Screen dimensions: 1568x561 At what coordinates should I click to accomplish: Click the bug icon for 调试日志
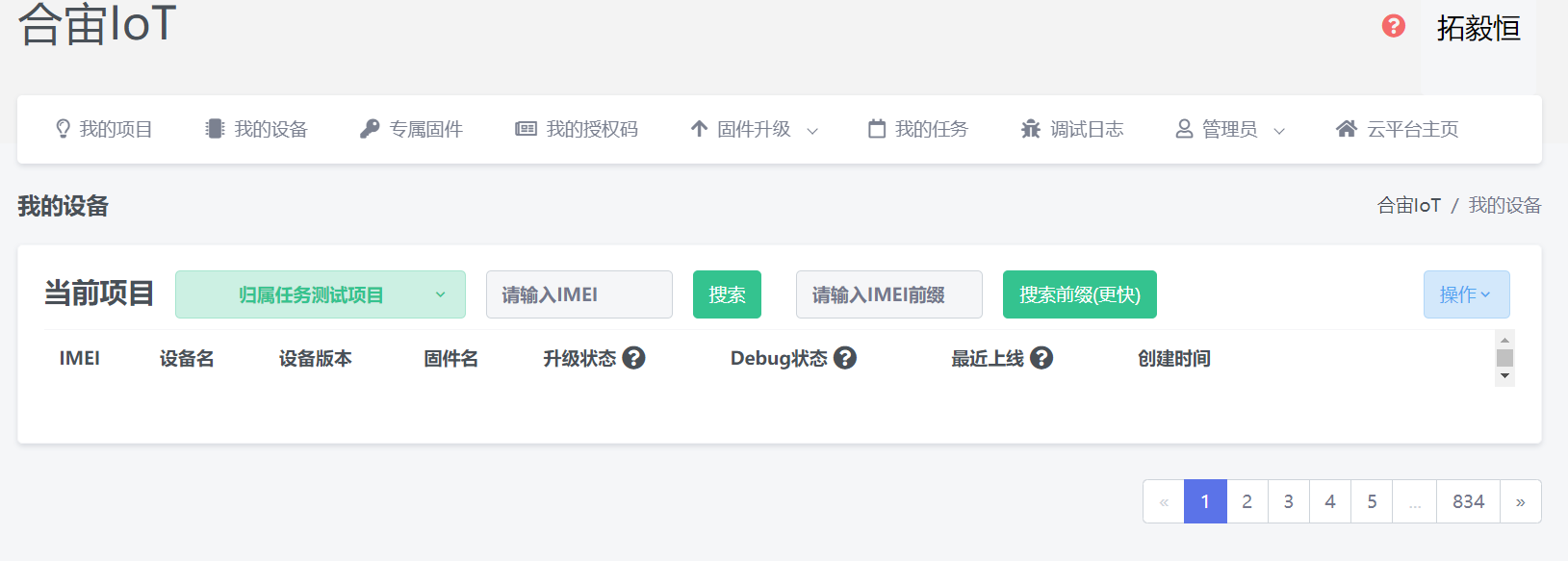(1031, 129)
